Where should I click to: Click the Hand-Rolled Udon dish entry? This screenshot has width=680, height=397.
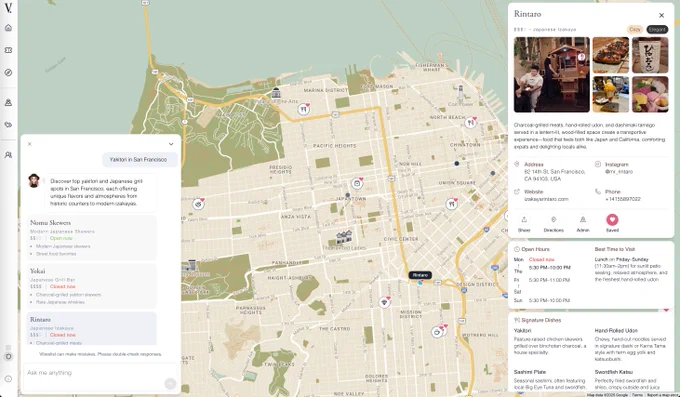(631, 345)
